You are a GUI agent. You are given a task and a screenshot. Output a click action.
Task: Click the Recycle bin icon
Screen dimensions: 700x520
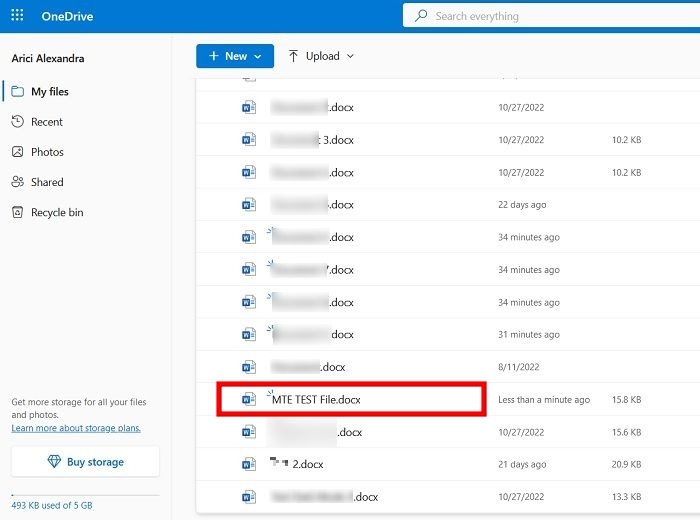[18, 212]
